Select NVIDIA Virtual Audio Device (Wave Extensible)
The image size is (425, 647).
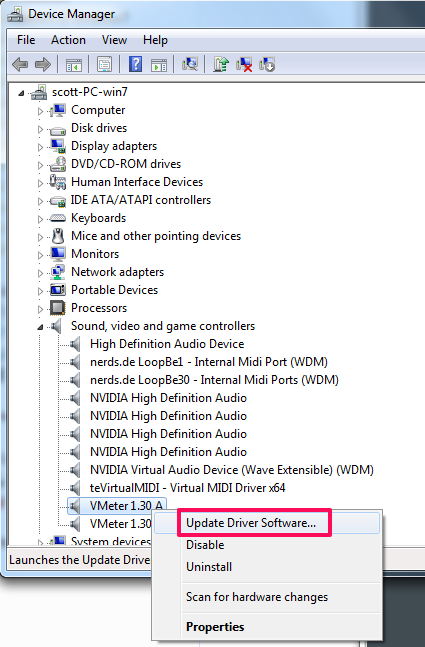(231, 470)
